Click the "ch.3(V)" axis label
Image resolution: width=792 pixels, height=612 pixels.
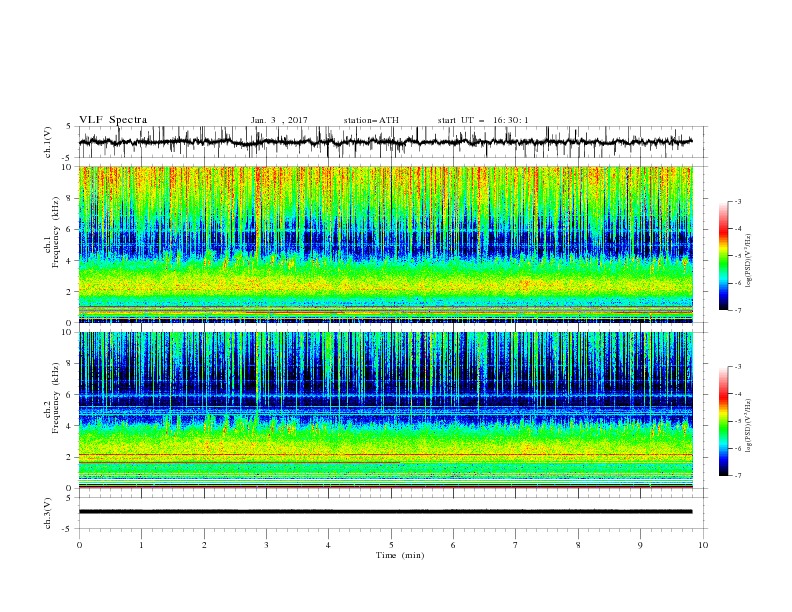click(48, 513)
